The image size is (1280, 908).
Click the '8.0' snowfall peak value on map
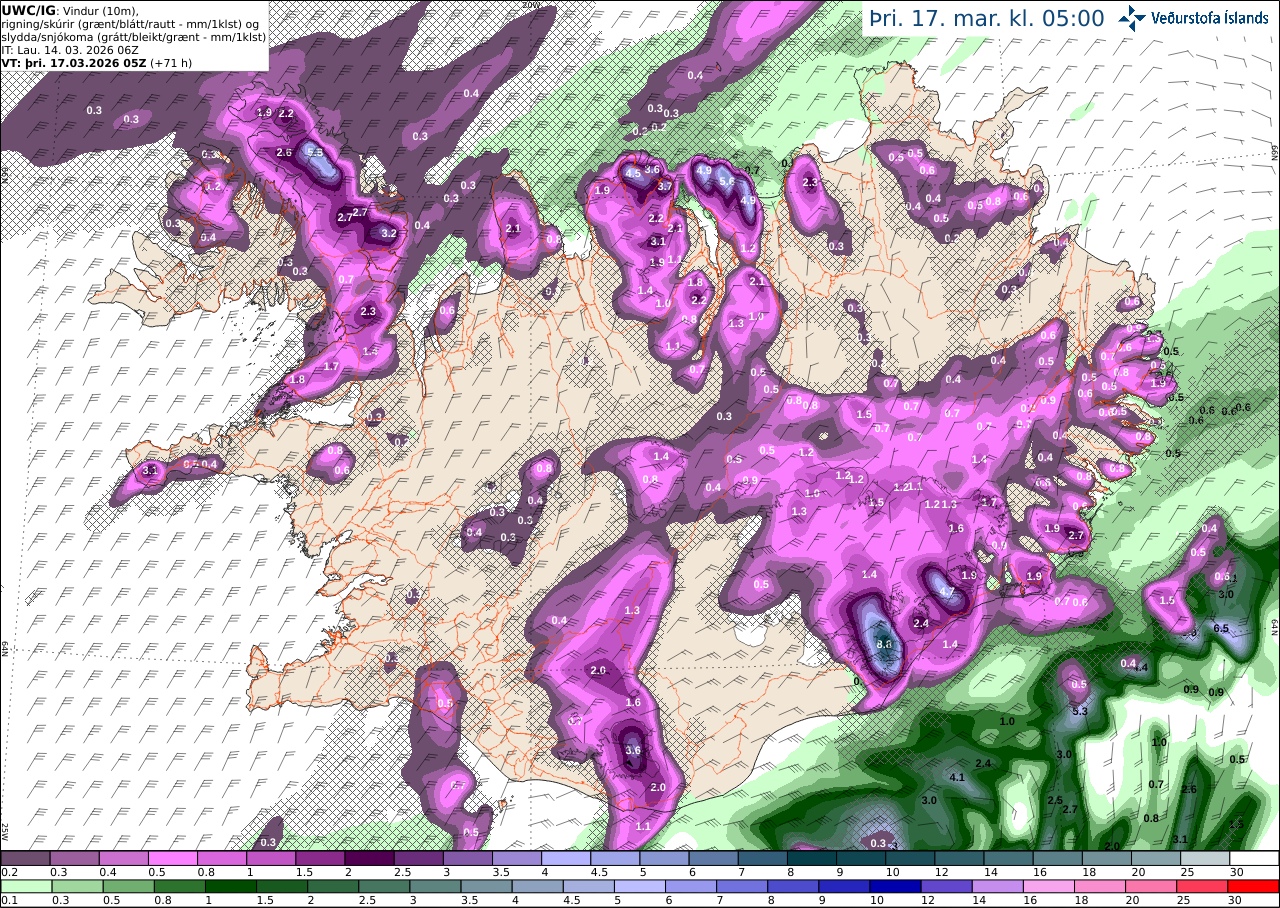[884, 645]
